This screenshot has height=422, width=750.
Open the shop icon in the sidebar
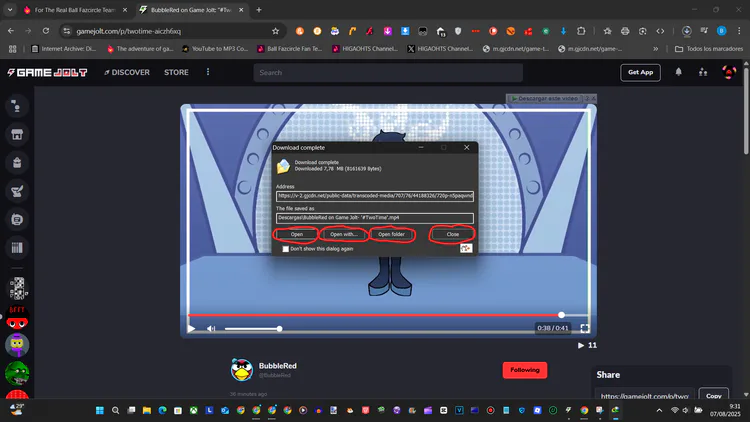17,134
